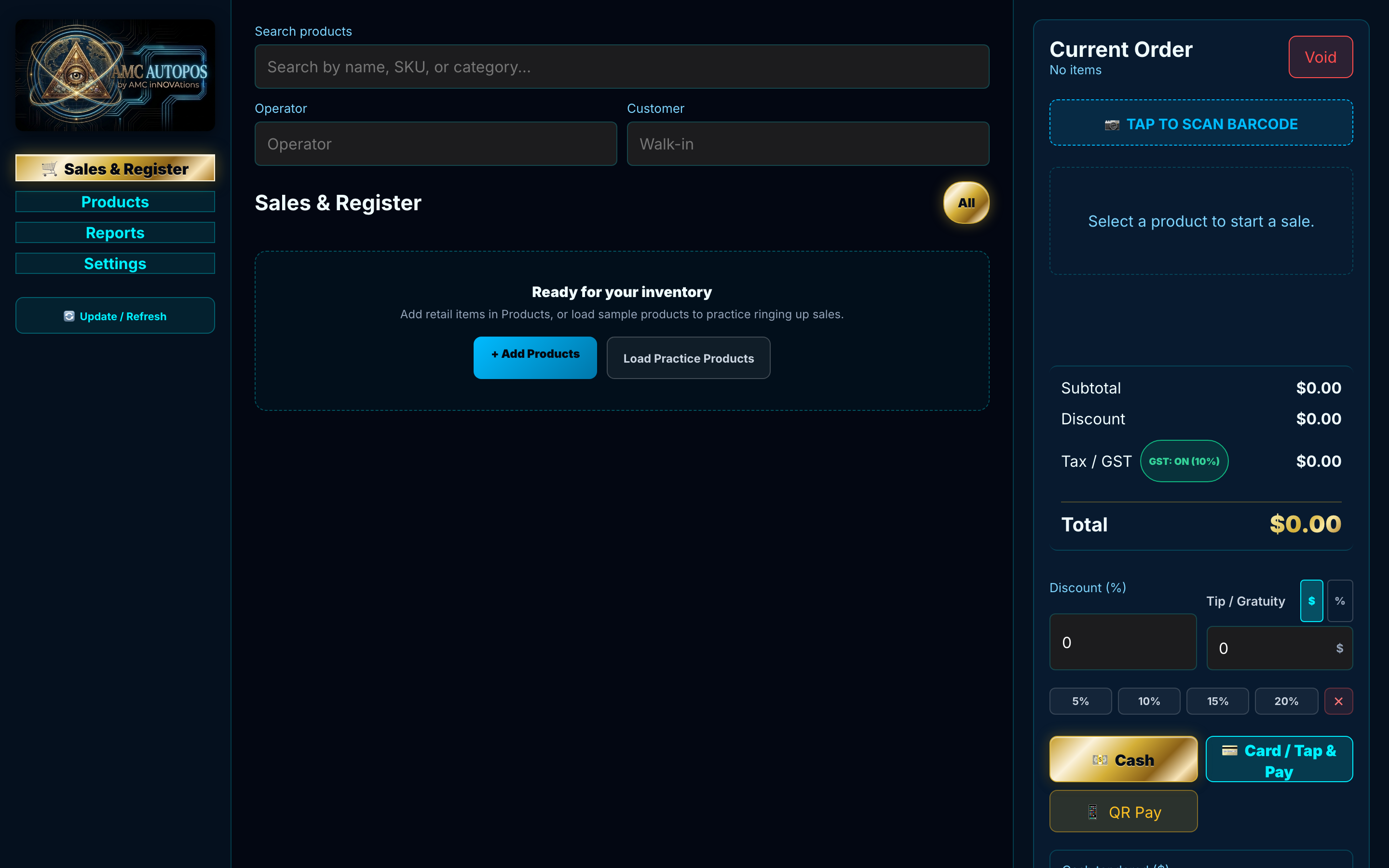Go to the Products page

coord(115,202)
